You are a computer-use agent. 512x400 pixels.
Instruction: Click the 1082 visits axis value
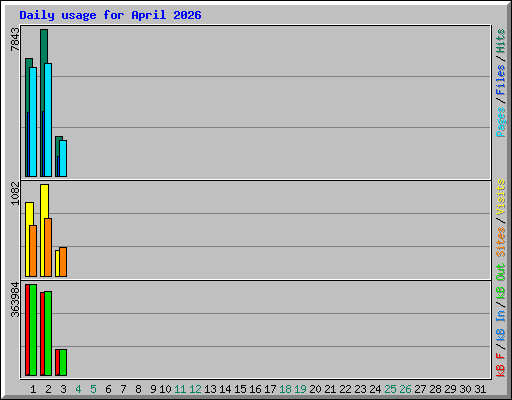(x=15, y=193)
